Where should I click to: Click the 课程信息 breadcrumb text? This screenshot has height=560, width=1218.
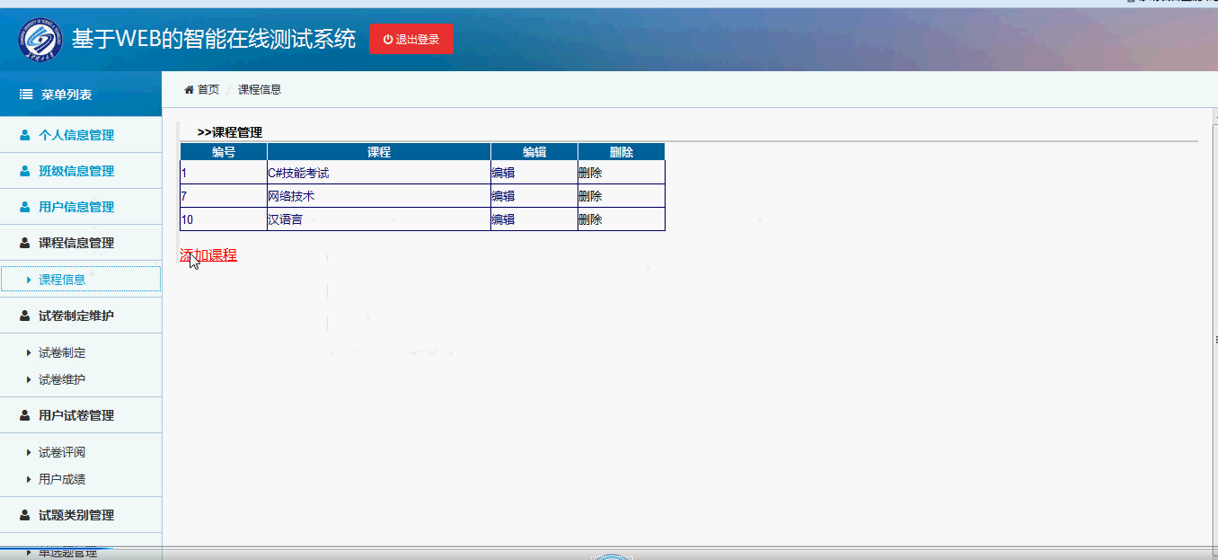tap(259, 90)
